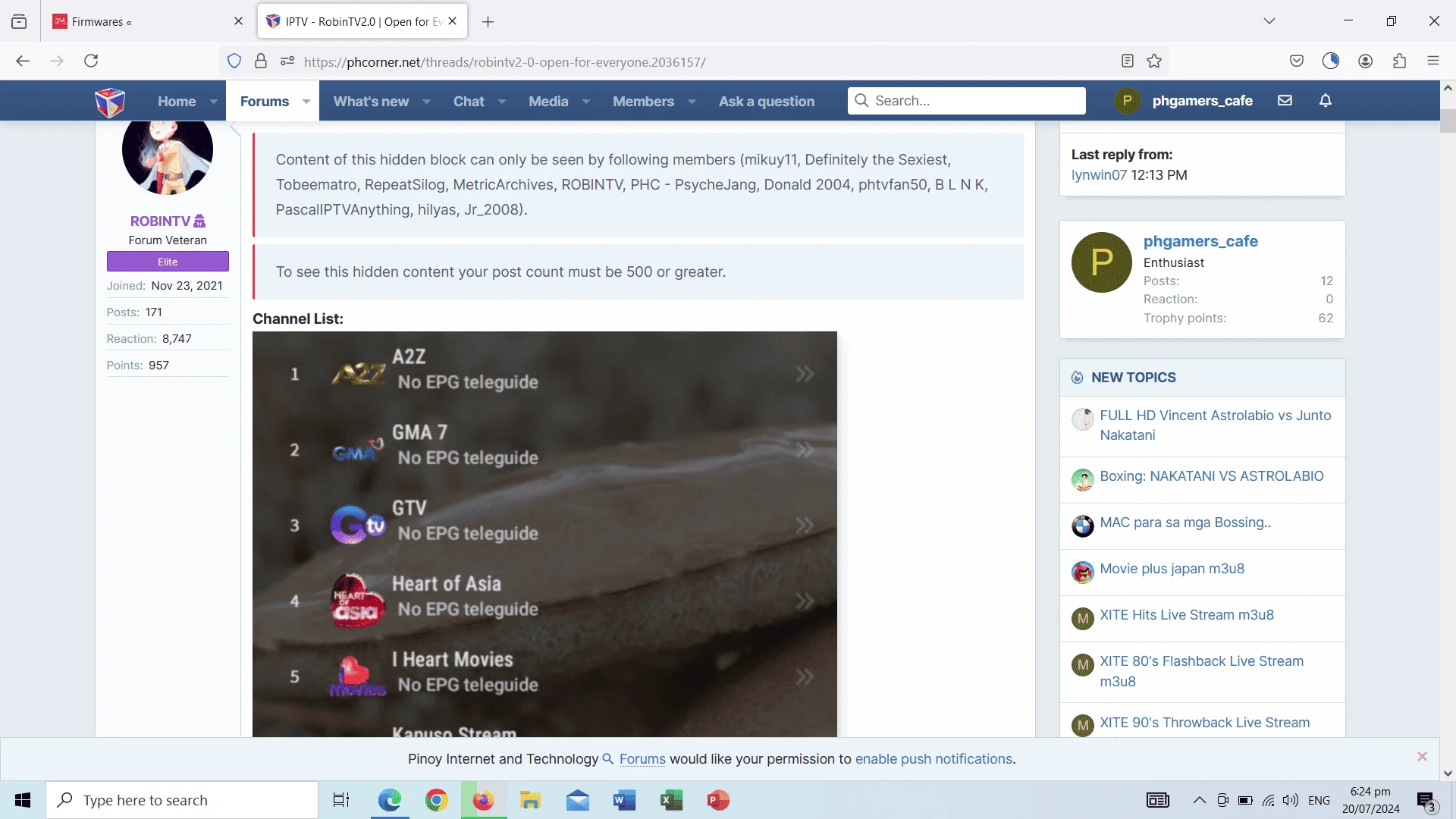Open the Firefox extensions icon
This screenshot has height=819, width=1456.
tap(1400, 61)
